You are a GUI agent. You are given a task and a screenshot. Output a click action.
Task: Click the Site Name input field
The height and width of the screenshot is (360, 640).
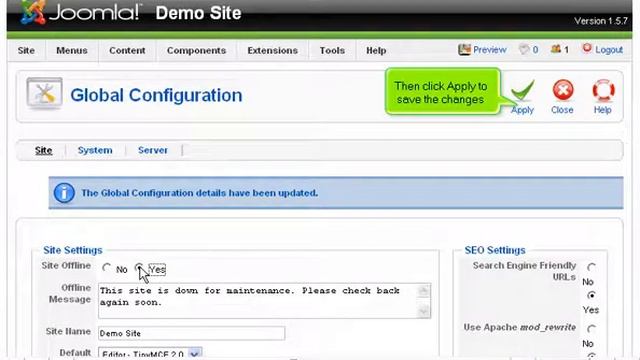pyautogui.click(x=191, y=333)
